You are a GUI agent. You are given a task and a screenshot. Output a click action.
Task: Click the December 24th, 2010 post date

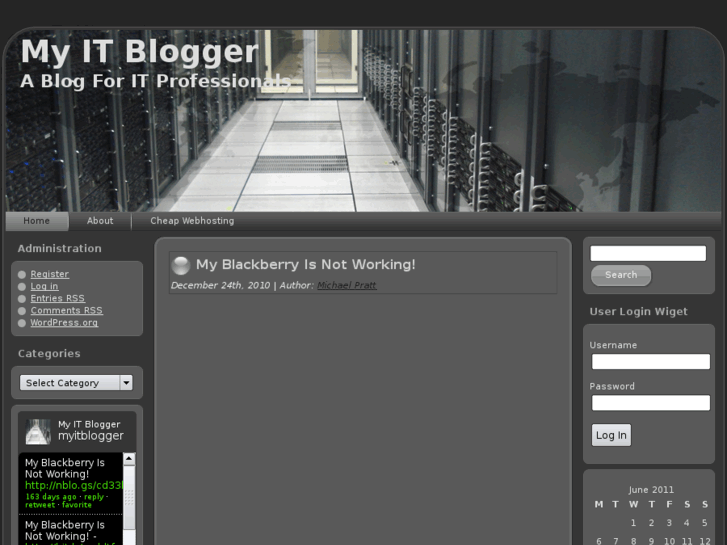tap(220, 285)
